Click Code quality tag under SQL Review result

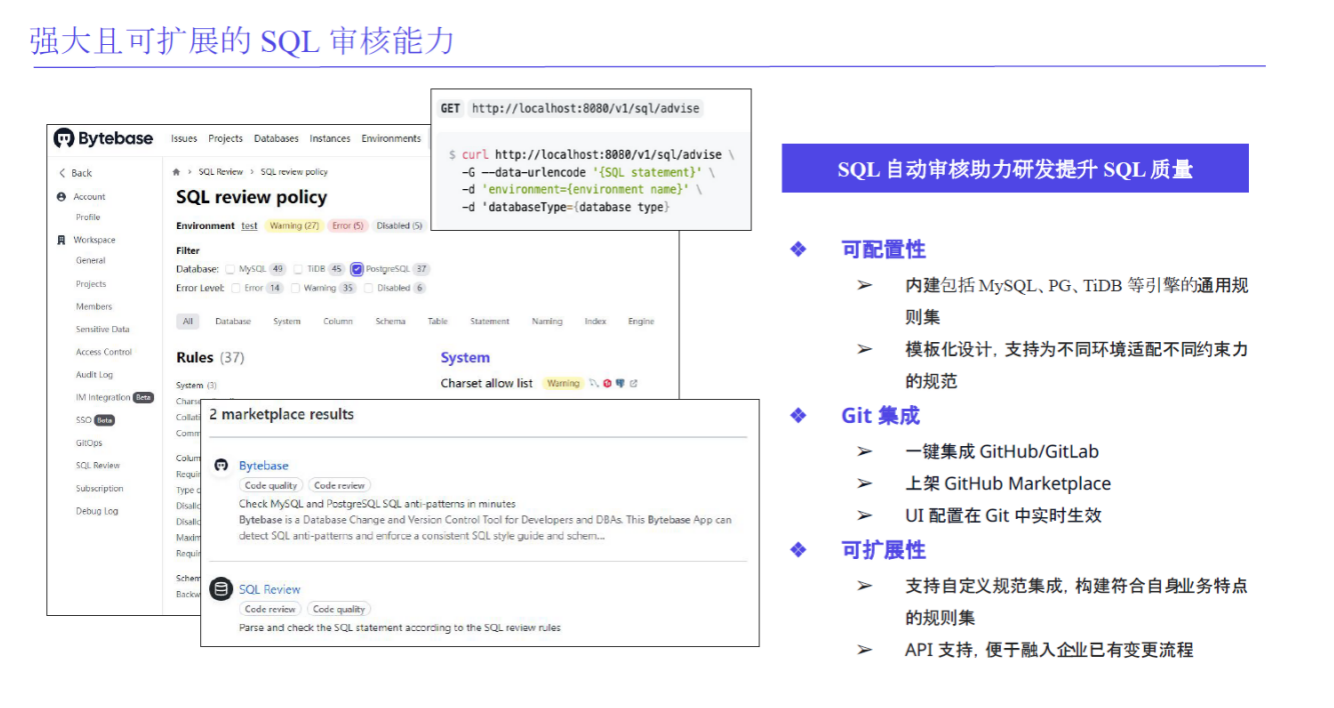pyautogui.click(x=339, y=609)
